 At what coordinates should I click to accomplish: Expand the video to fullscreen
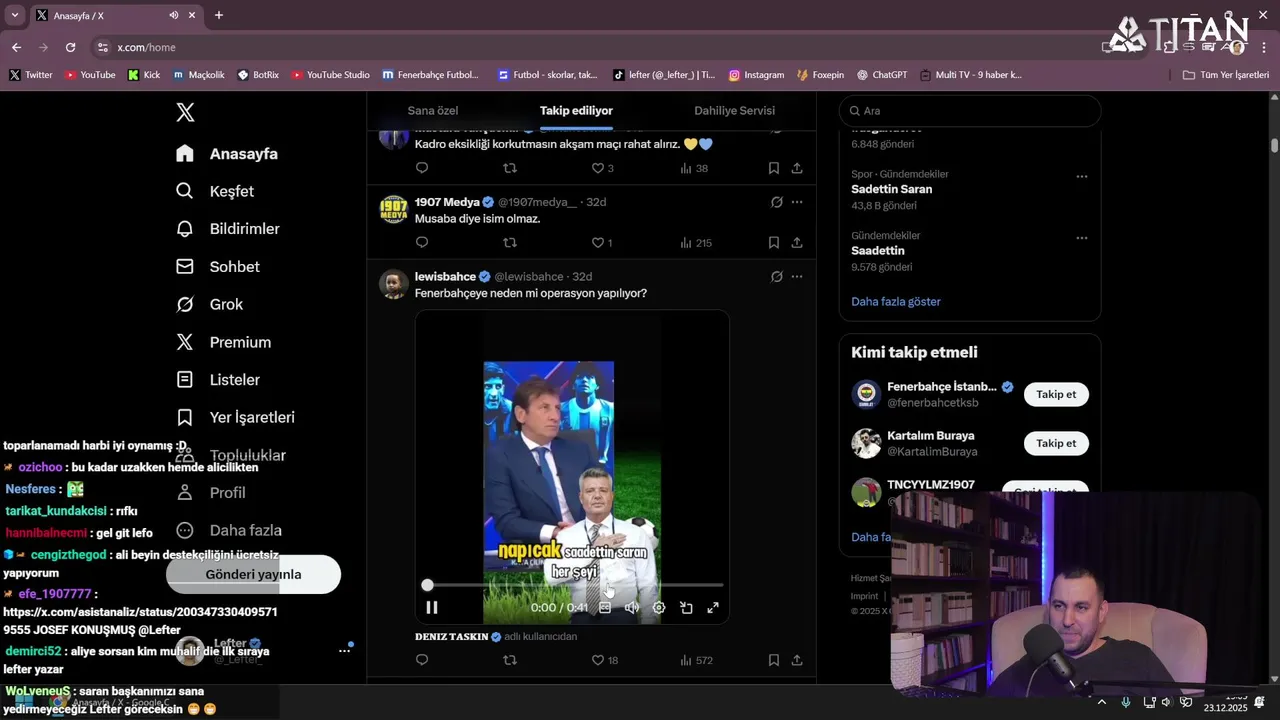(713, 607)
